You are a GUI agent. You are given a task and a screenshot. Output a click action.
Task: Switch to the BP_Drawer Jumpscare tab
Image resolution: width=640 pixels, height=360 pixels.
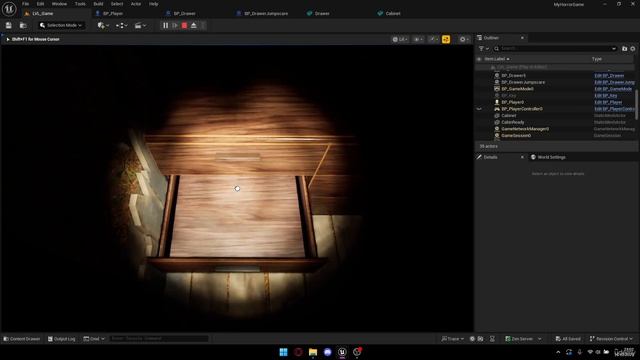262,13
